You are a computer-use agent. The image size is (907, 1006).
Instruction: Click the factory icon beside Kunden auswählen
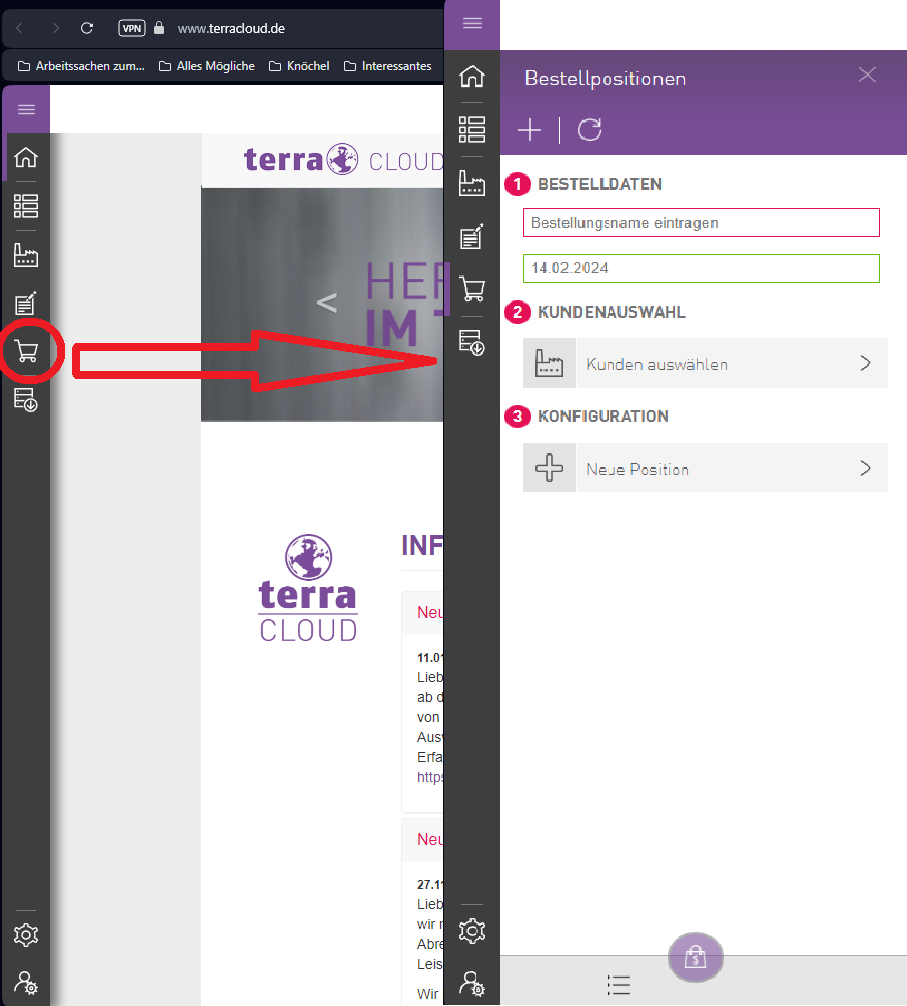(549, 364)
